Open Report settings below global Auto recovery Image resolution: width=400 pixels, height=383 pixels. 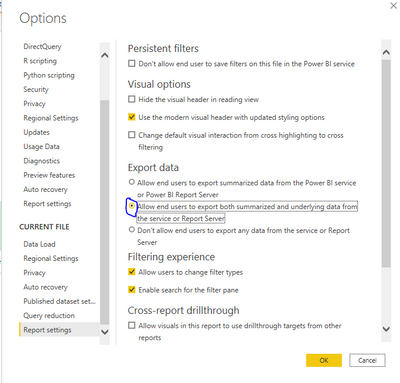[x=47, y=204]
